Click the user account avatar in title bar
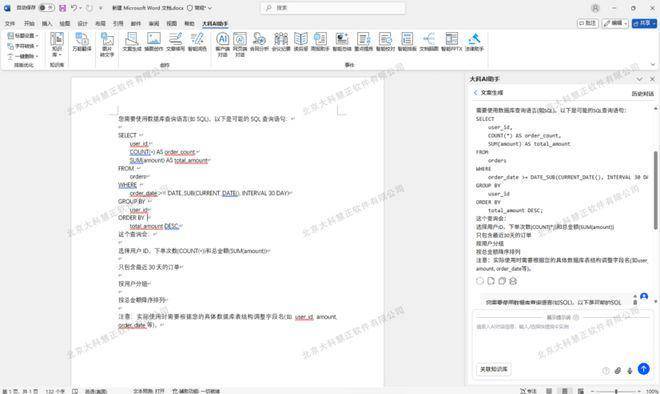 pyautogui.click(x=595, y=8)
